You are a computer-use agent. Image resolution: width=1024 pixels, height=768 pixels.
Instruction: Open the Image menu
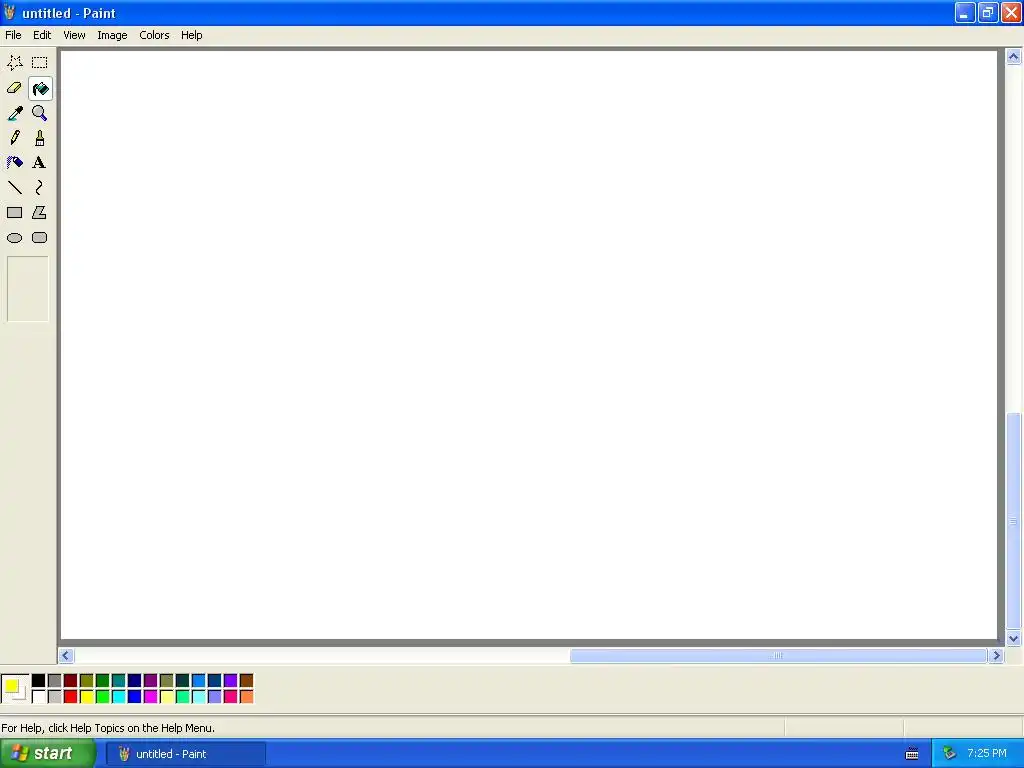tap(112, 35)
